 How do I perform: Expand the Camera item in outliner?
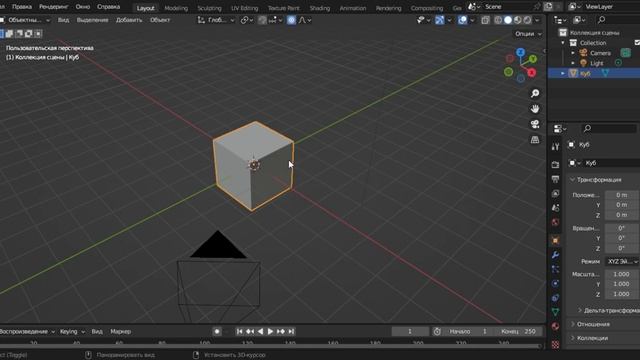point(573,53)
